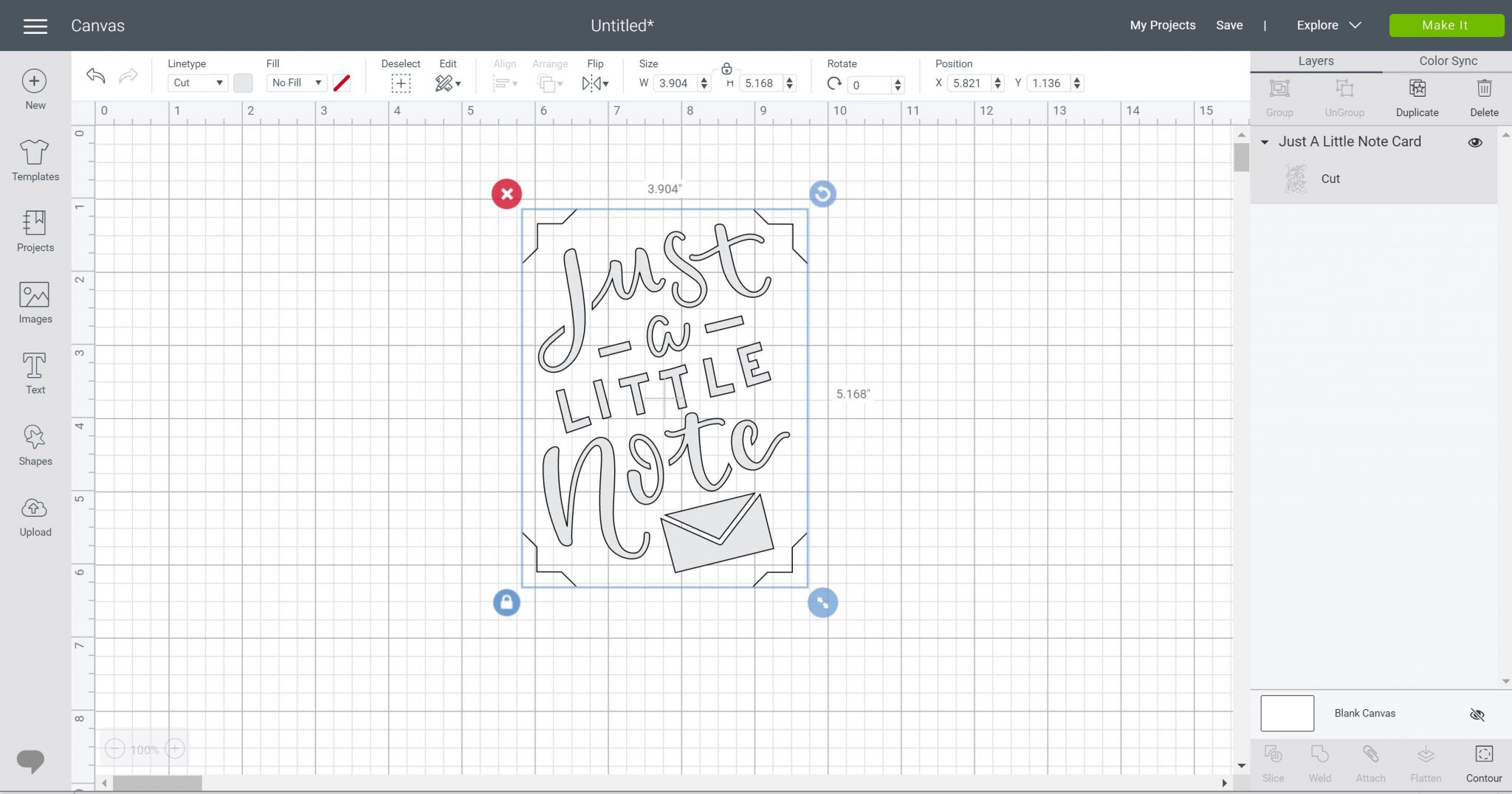Zoom in with the plus button

[x=175, y=749]
